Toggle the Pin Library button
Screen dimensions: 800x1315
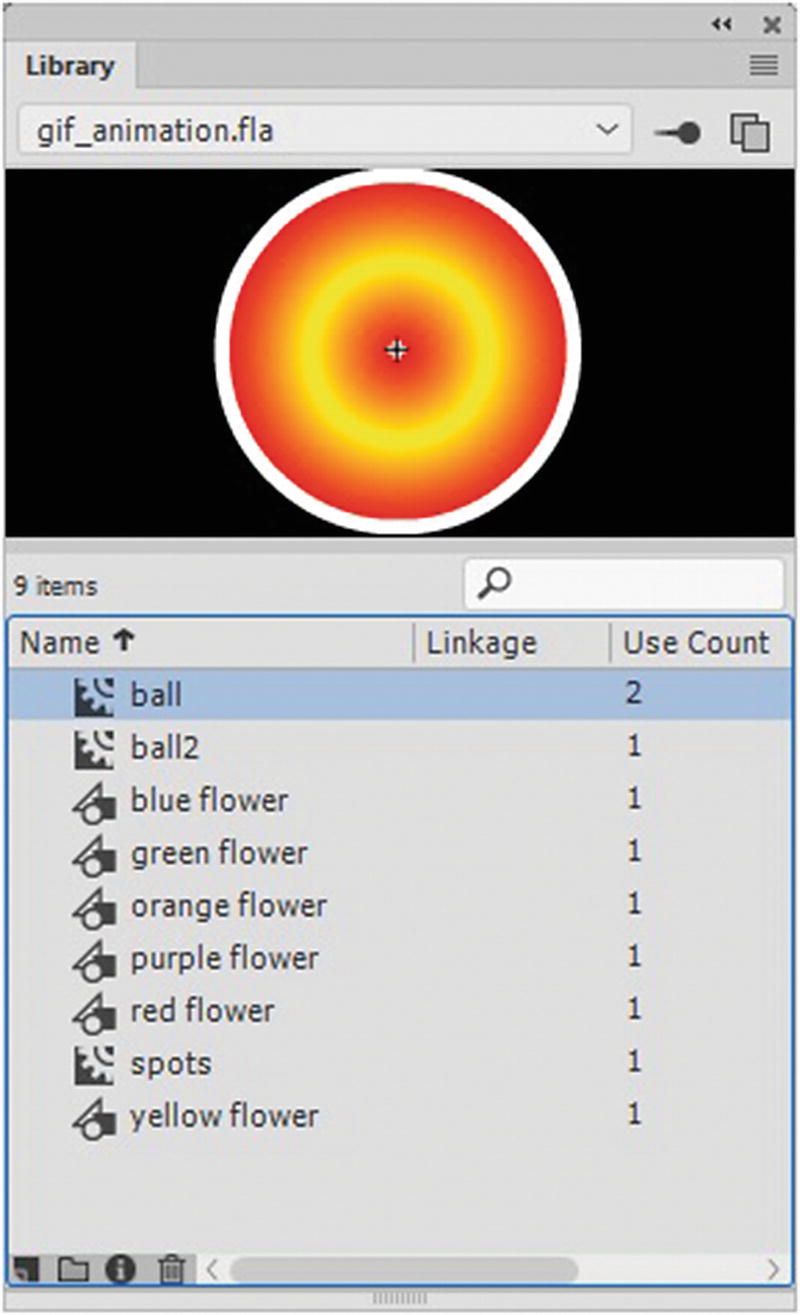(x=676, y=131)
